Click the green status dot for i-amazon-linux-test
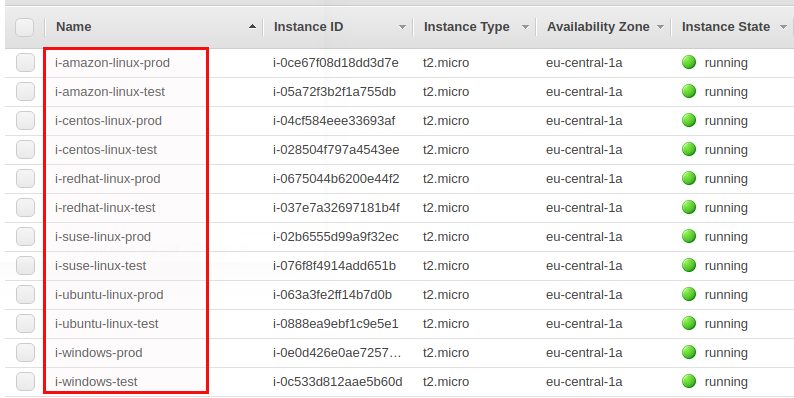The image size is (794, 398). (x=689, y=91)
